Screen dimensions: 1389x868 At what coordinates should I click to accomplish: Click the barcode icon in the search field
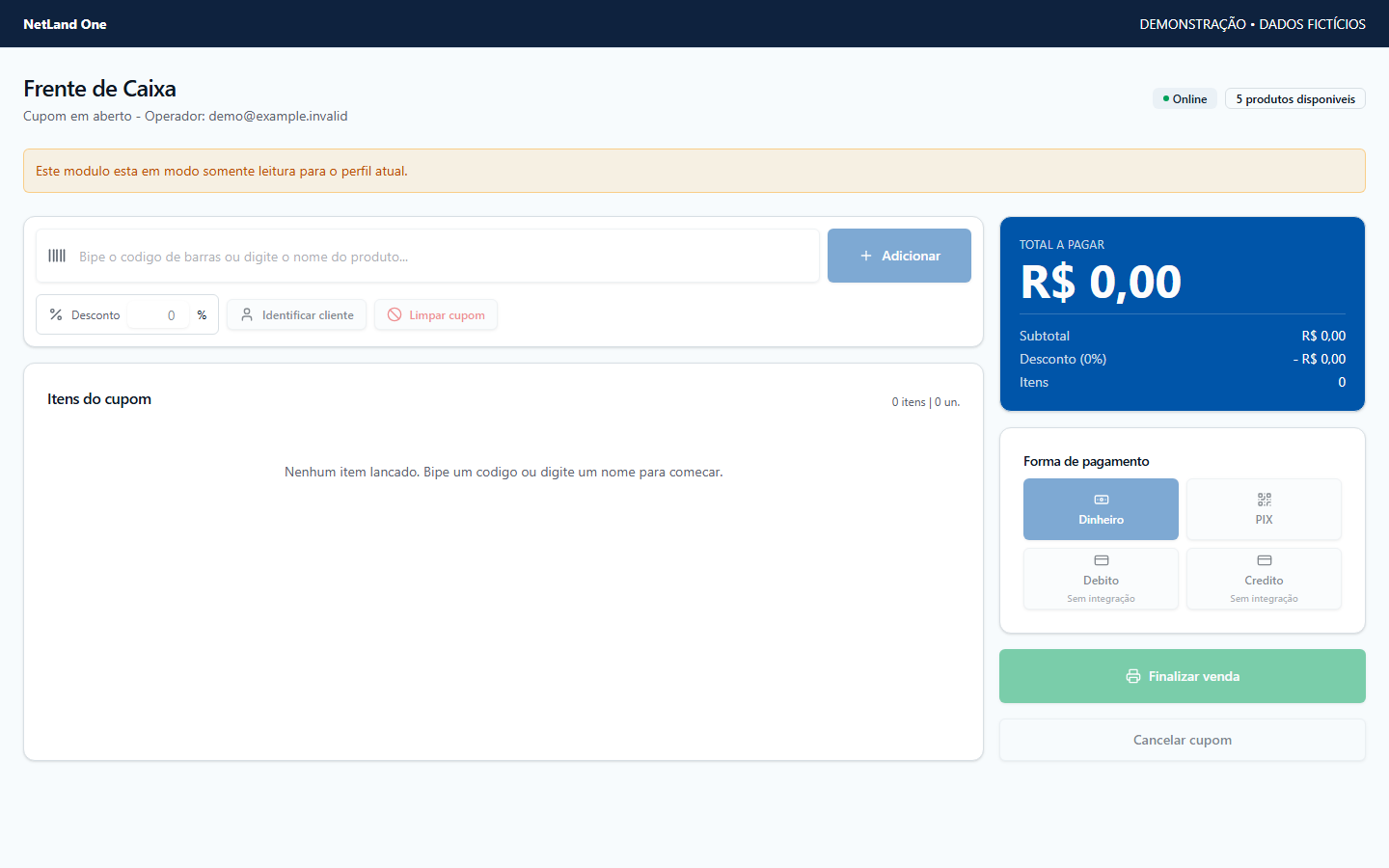coord(57,256)
